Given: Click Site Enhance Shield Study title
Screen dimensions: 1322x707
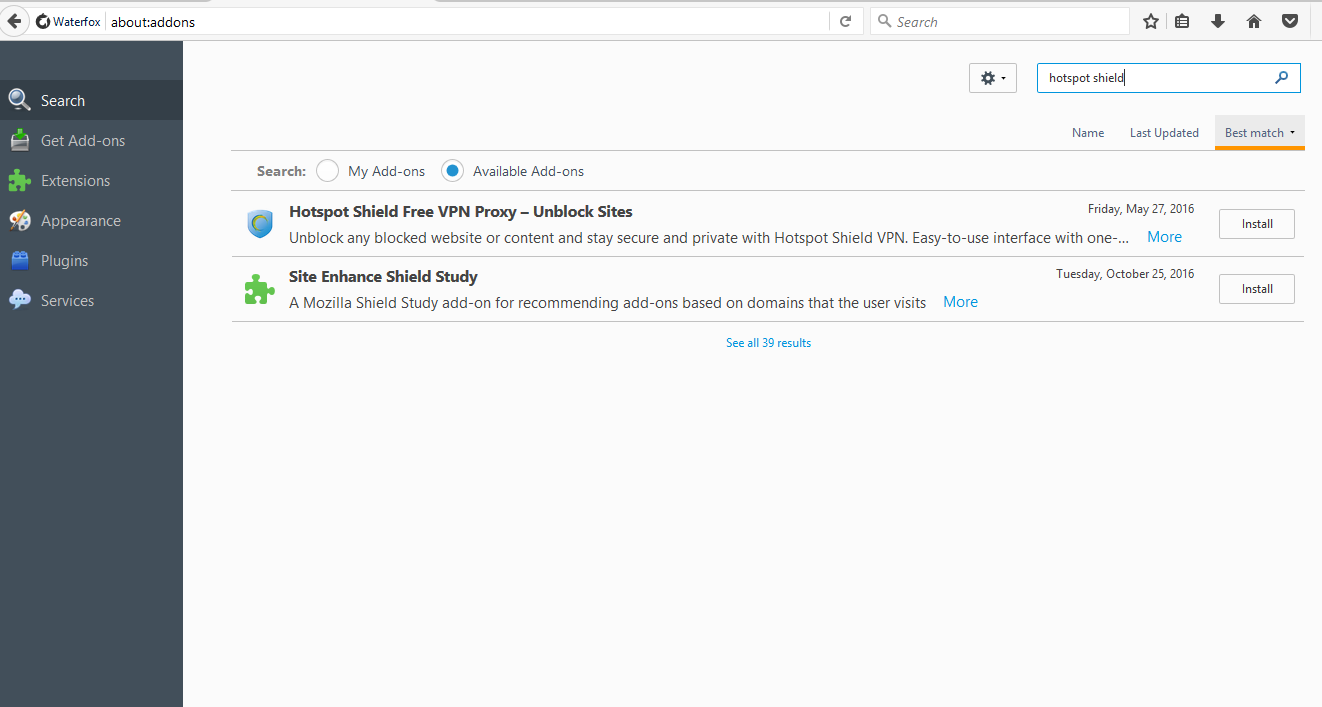Looking at the screenshot, I should tap(383, 277).
